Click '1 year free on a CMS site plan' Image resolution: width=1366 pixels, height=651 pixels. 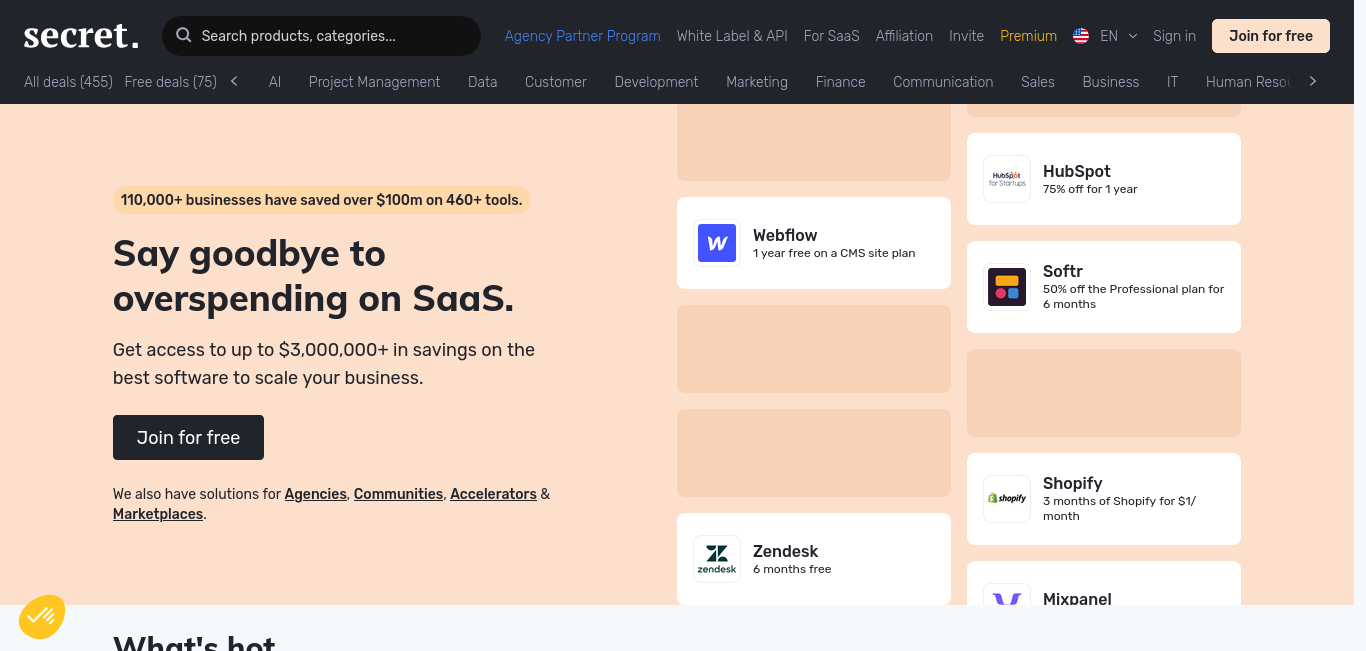[834, 253]
